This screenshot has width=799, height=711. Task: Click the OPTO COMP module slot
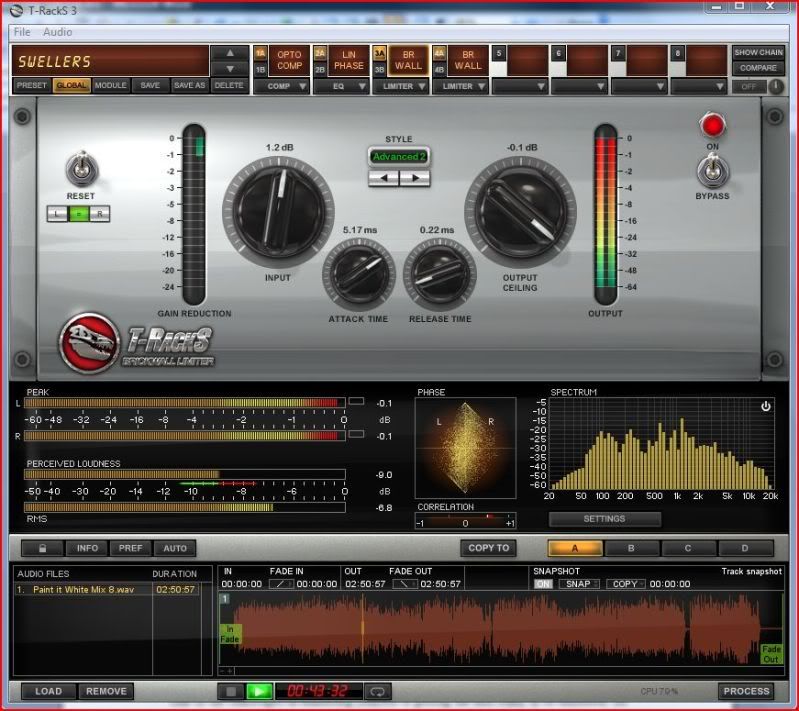click(x=289, y=60)
